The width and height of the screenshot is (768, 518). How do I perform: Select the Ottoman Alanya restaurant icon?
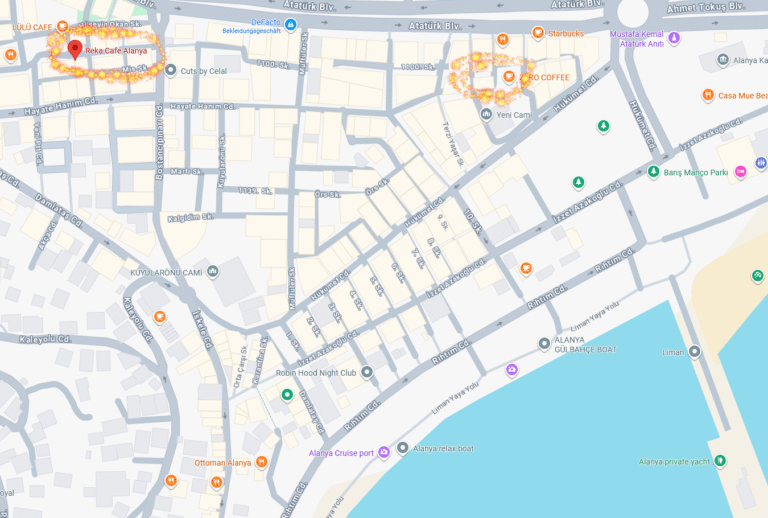coord(262,462)
